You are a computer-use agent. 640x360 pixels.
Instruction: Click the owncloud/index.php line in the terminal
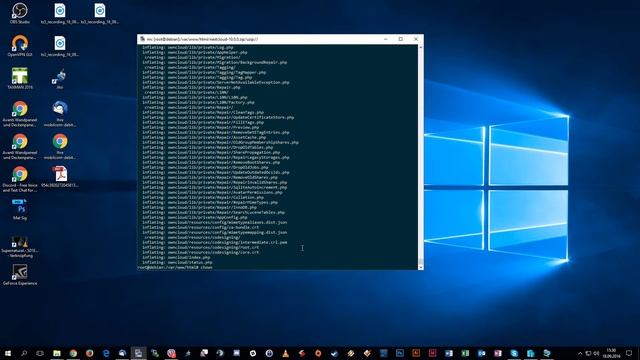coord(176,258)
